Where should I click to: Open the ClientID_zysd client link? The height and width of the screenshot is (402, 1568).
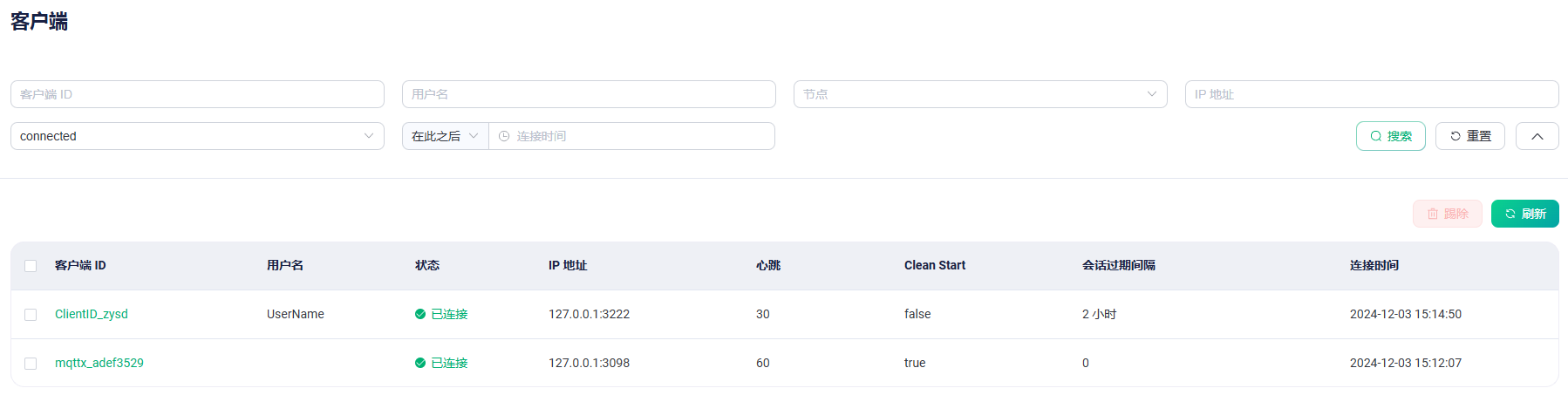tap(92, 314)
